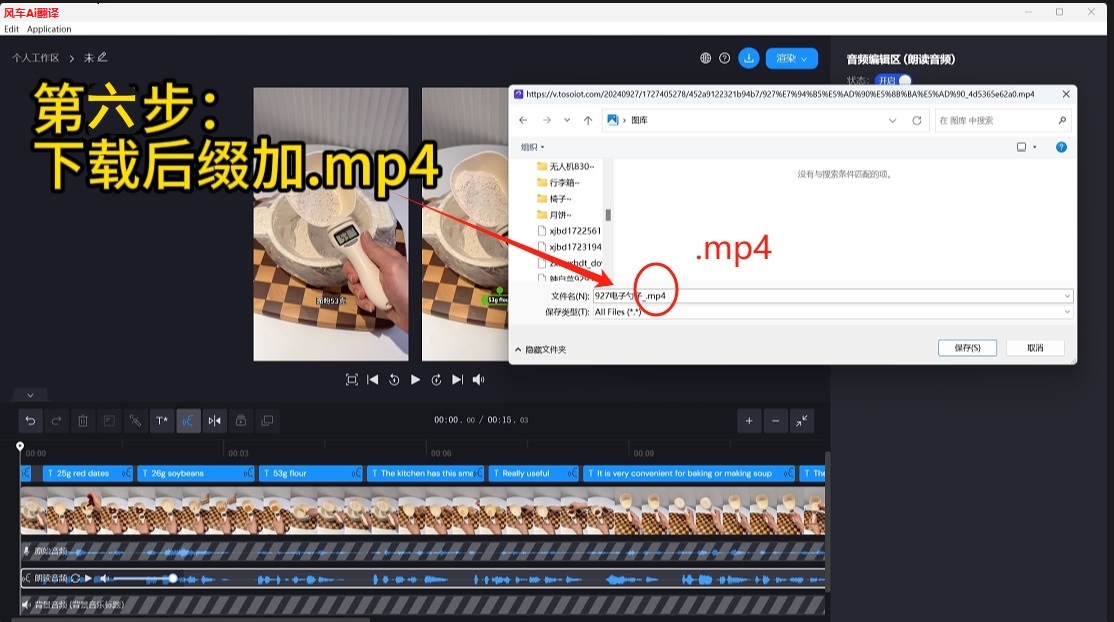The height and width of the screenshot is (622, 1114).
Task: Collapse folders with 隐藏文件夹 expander
Action: [540, 349]
